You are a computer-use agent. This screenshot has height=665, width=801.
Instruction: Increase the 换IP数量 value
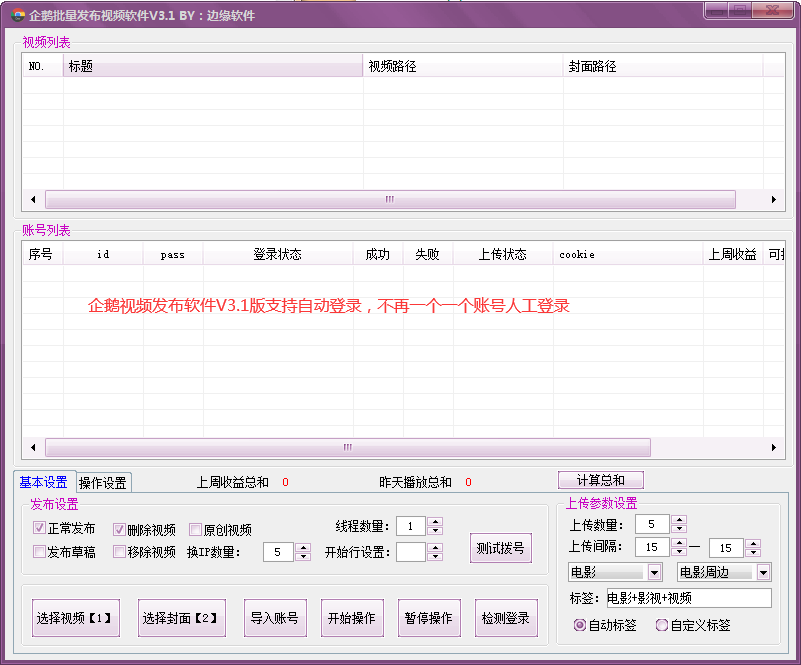point(303,548)
